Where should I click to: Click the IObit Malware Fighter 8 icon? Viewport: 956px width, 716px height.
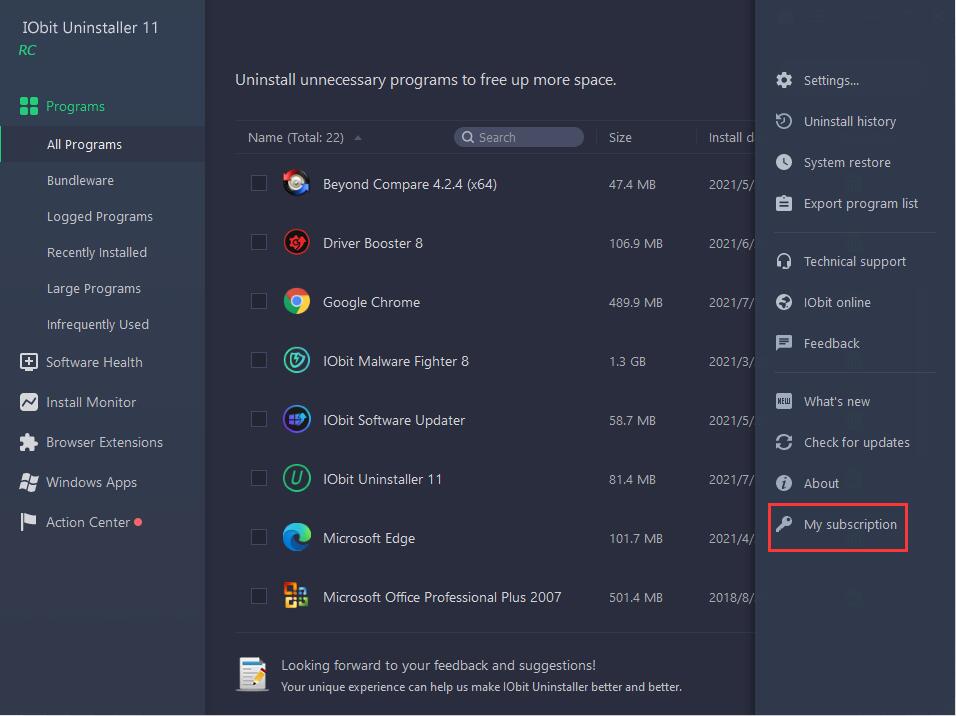[x=296, y=361]
